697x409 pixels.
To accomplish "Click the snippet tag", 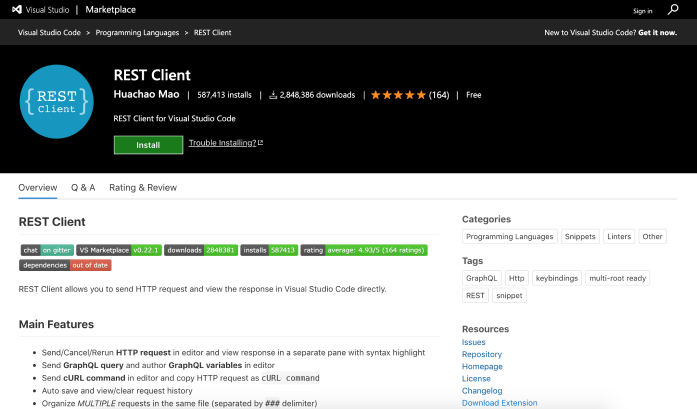I will click(509, 296).
